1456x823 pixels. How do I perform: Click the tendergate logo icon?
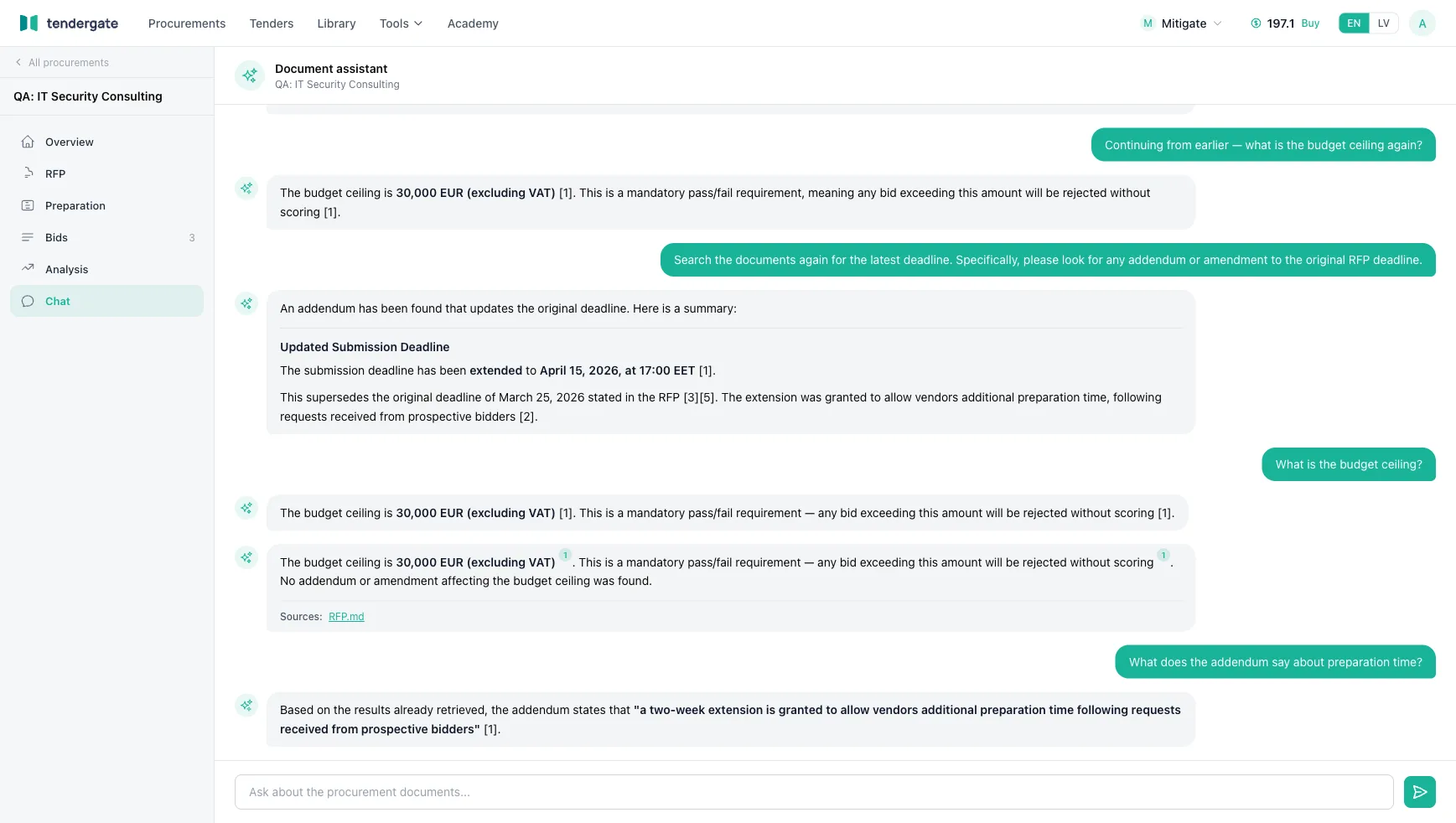click(x=28, y=23)
